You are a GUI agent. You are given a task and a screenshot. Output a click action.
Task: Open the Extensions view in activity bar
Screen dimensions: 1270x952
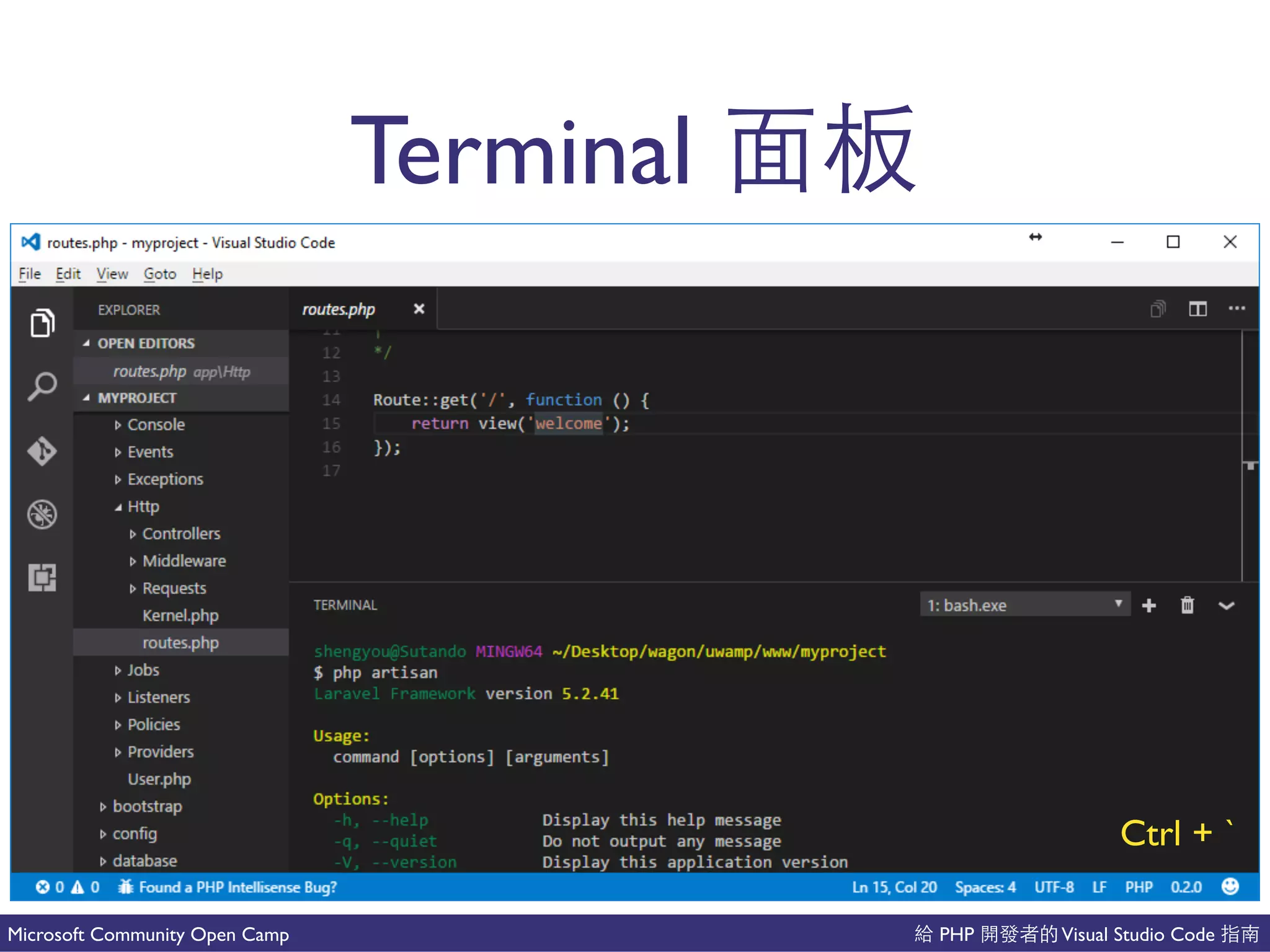click(x=42, y=578)
